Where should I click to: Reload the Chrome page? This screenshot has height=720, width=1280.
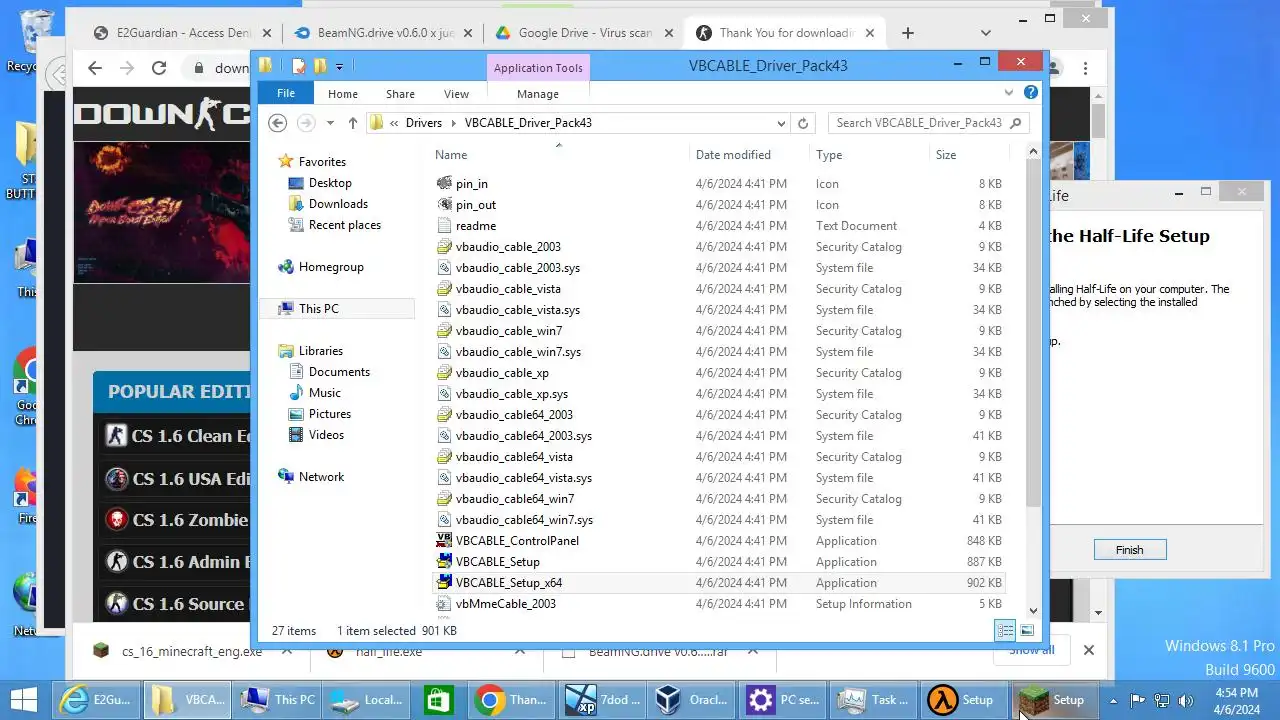[159, 68]
